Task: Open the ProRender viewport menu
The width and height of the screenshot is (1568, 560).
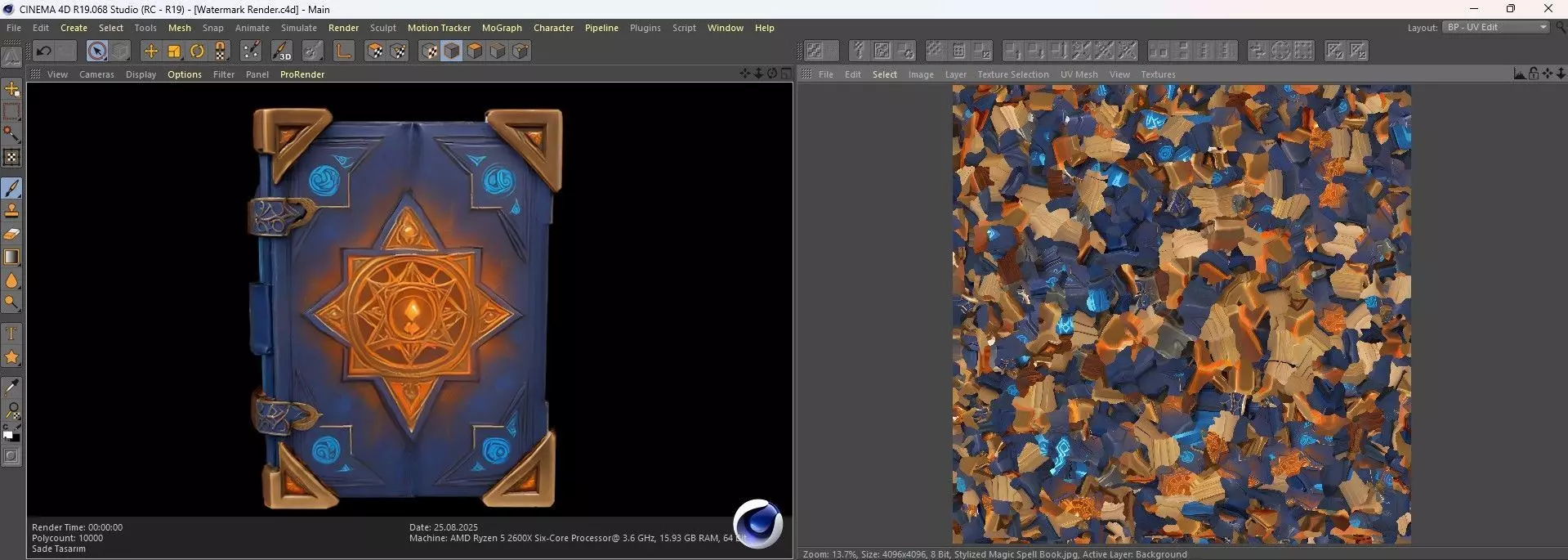Action: [302, 74]
